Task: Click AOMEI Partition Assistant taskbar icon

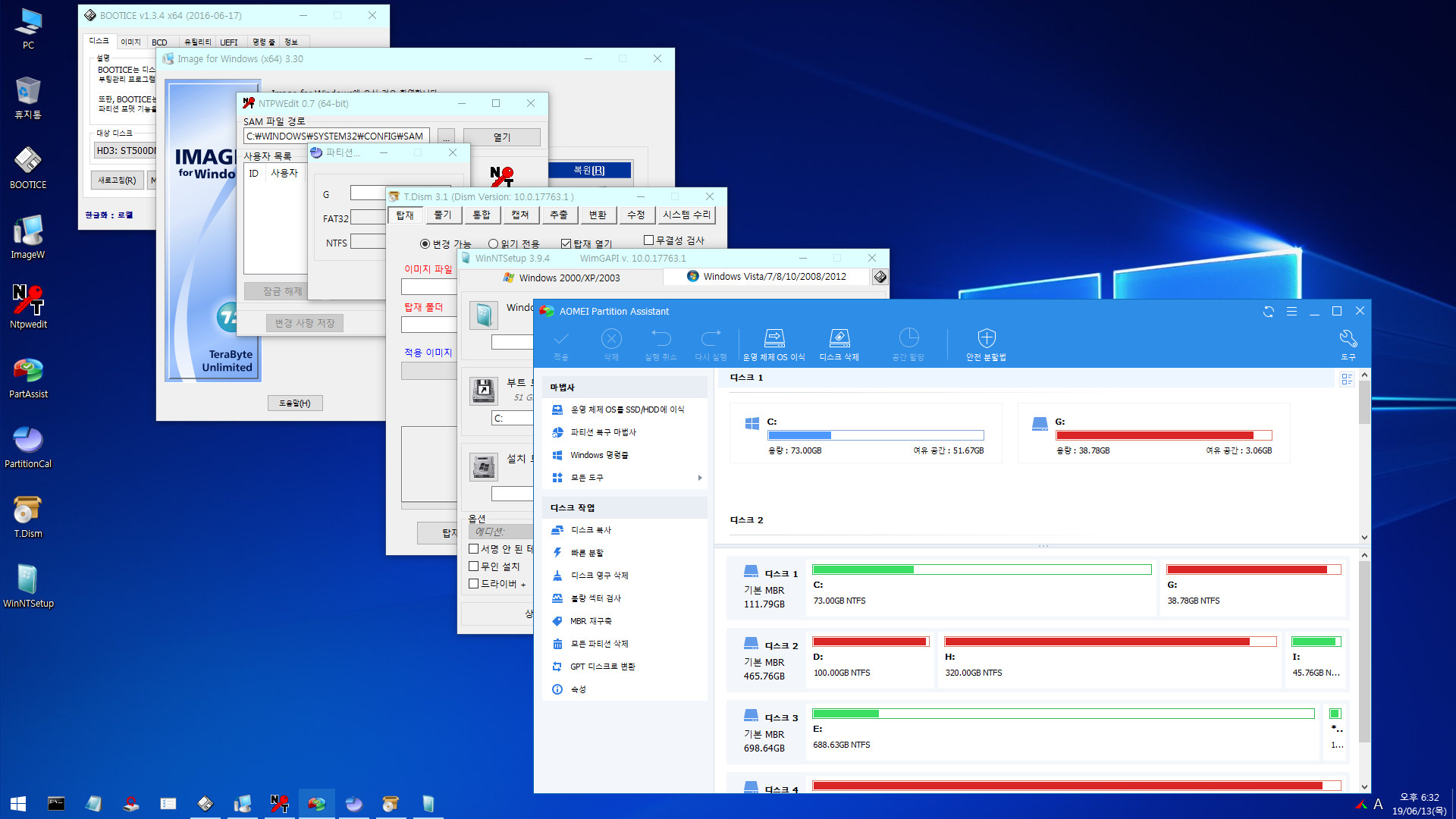Action: pos(316,804)
